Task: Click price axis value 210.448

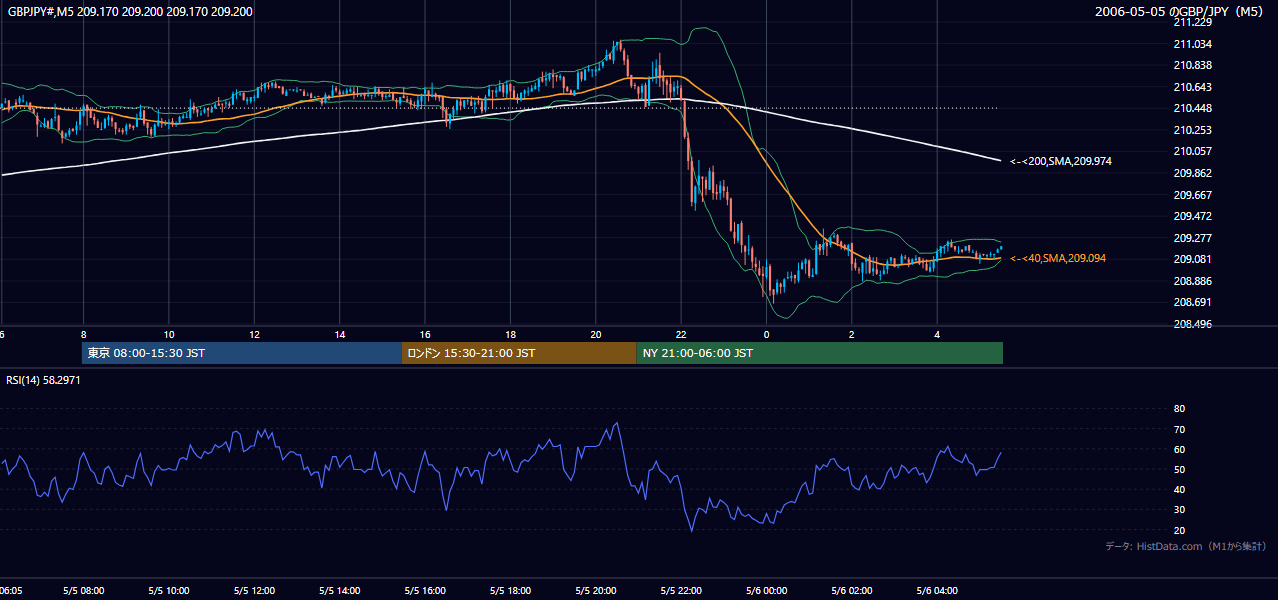Action: point(1191,109)
